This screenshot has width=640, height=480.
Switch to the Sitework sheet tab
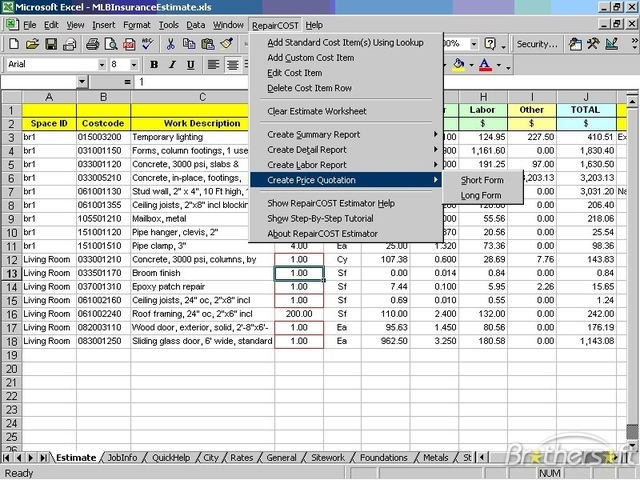tap(328, 458)
